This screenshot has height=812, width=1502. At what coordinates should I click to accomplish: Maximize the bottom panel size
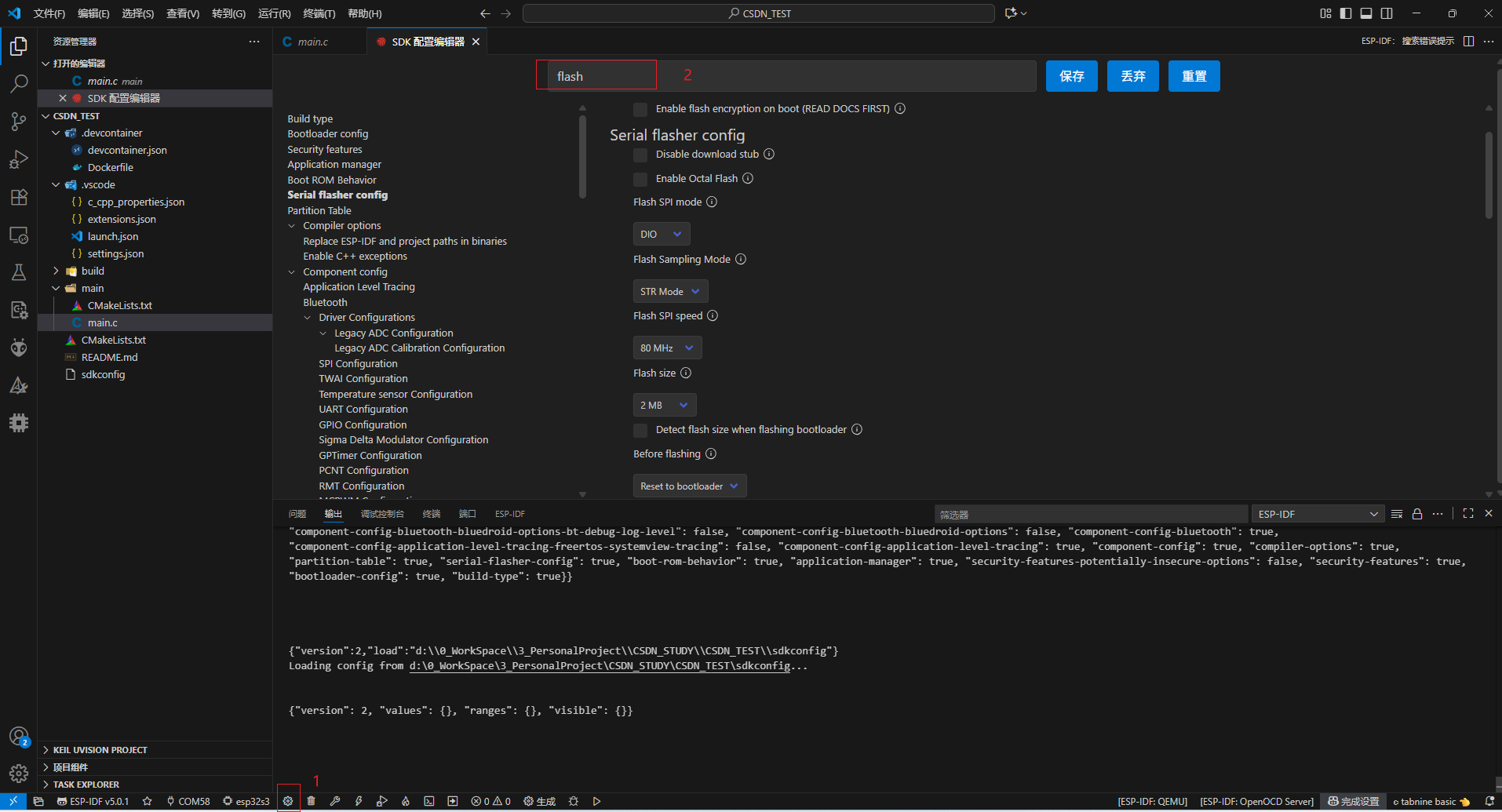1468,513
